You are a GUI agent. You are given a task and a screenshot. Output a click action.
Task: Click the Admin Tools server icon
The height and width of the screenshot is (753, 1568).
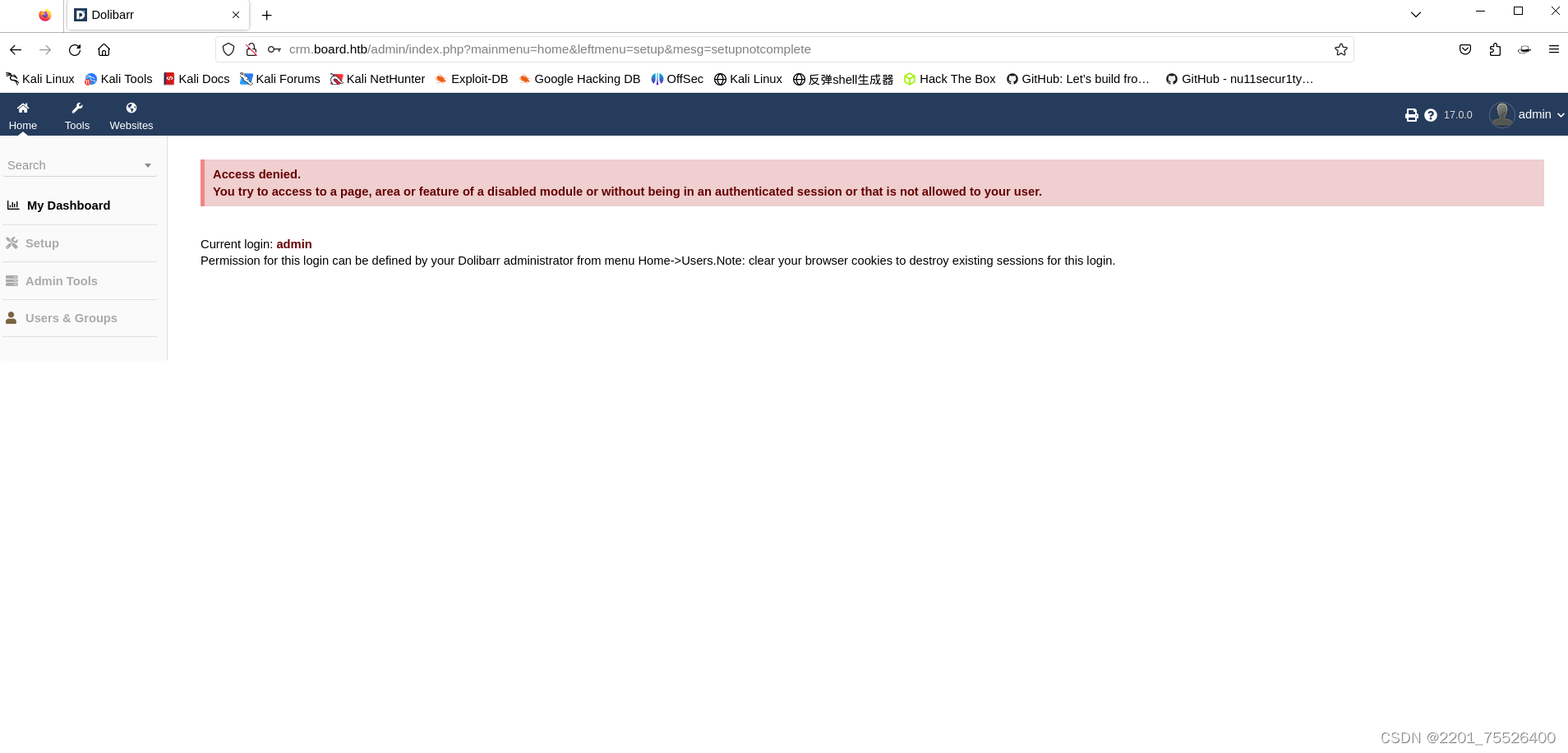[12, 281]
